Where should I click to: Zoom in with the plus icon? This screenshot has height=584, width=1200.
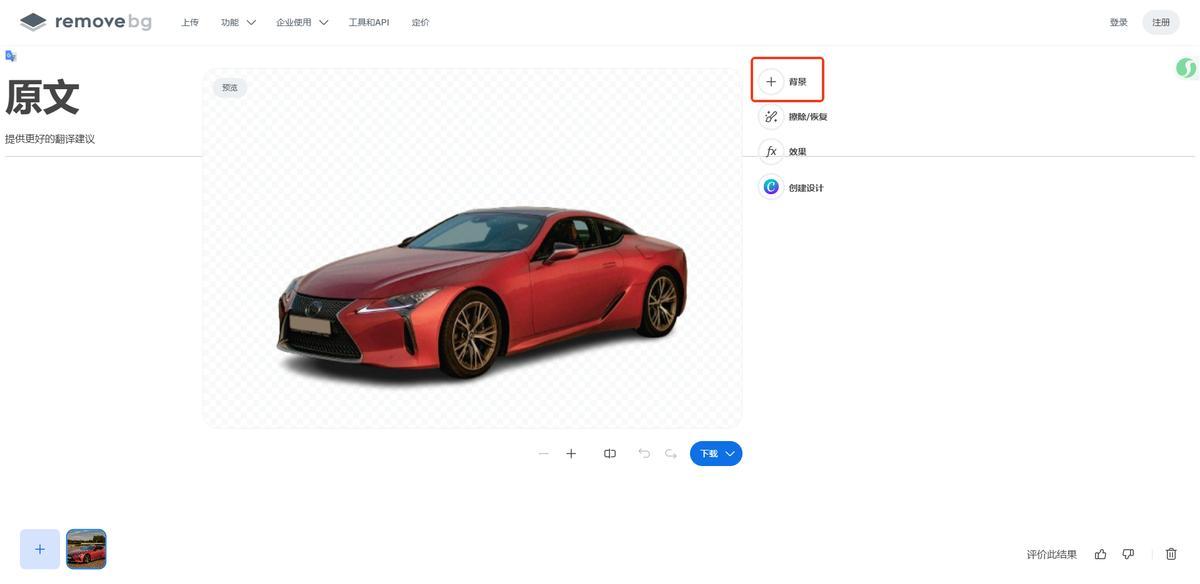(571, 454)
